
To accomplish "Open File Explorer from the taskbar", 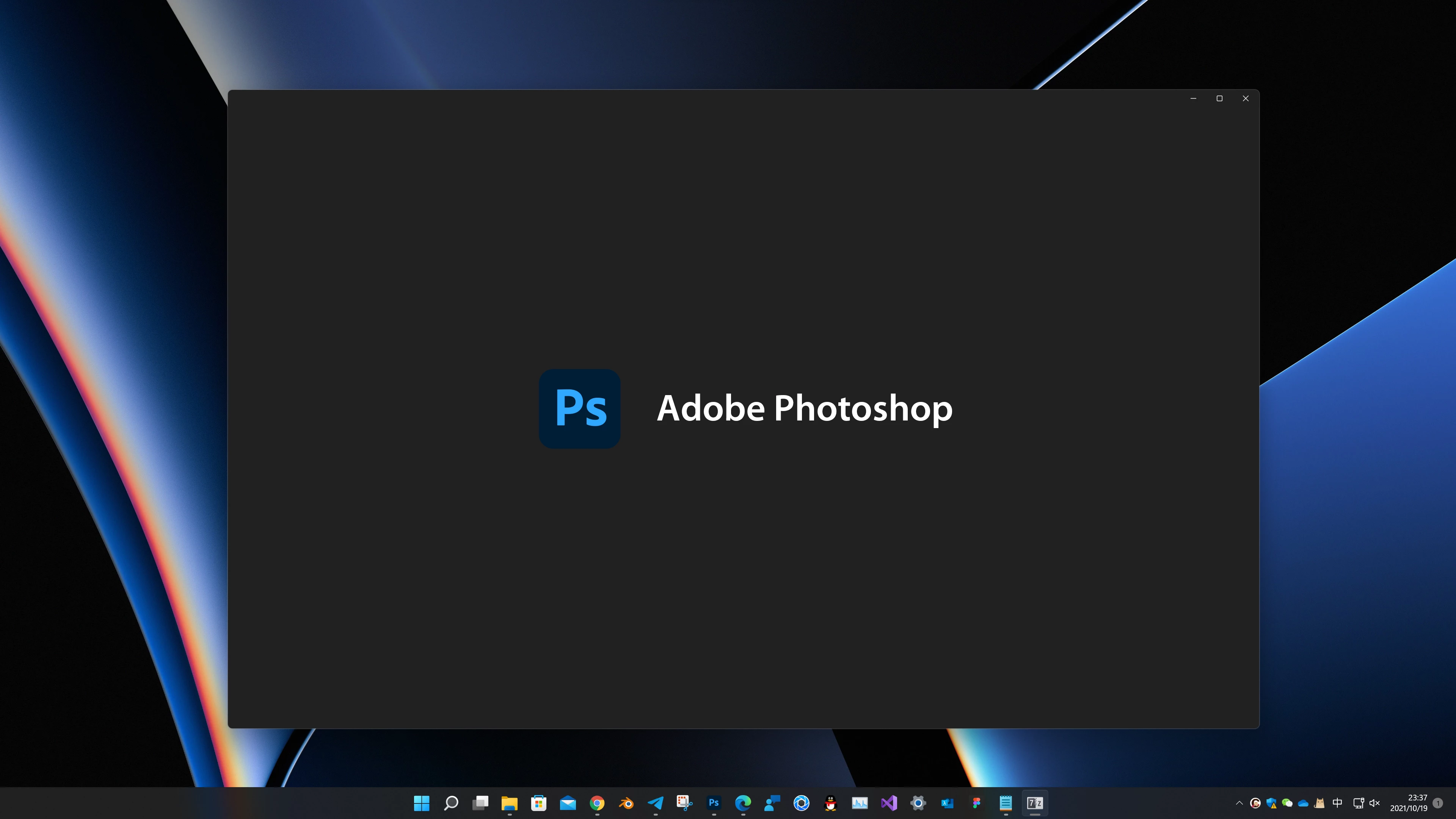I will pos(509,803).
